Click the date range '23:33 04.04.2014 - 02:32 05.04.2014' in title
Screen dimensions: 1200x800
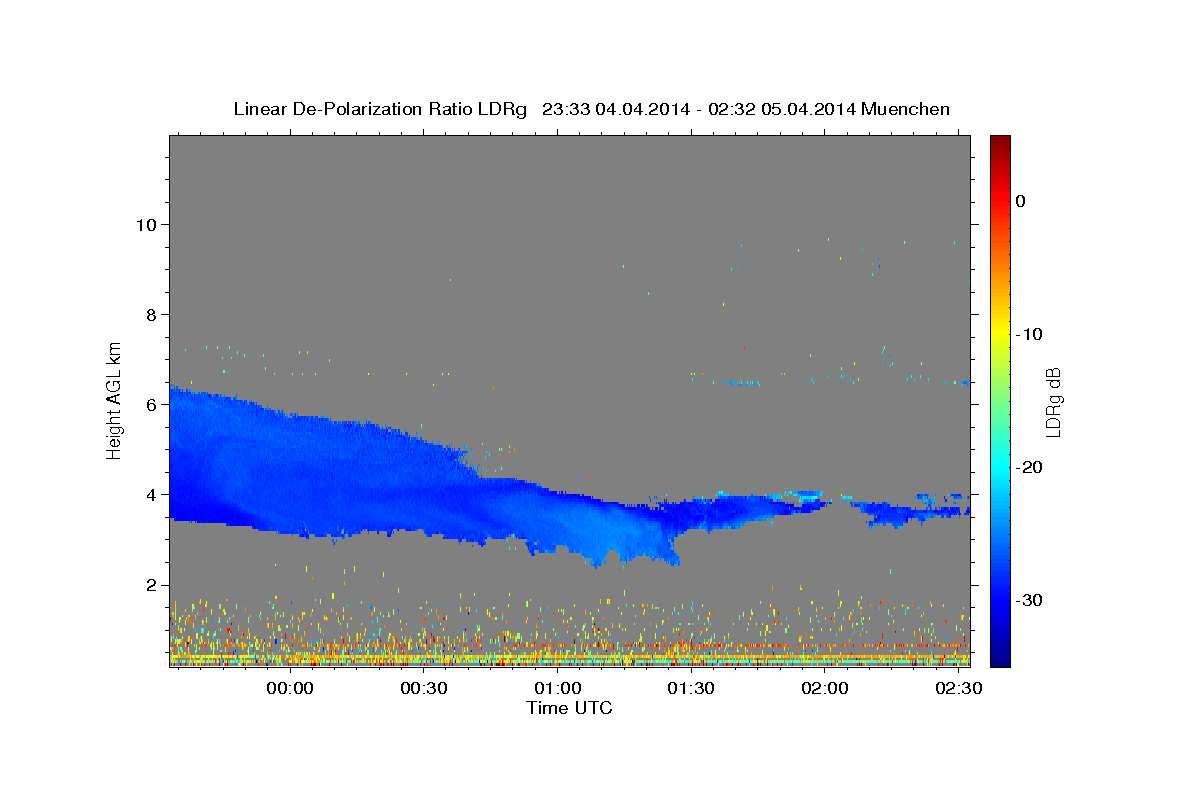click(x=698, y=109)
